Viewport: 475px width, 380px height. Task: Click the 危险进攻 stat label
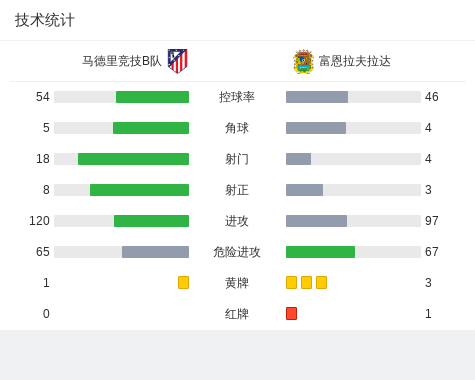237,252
